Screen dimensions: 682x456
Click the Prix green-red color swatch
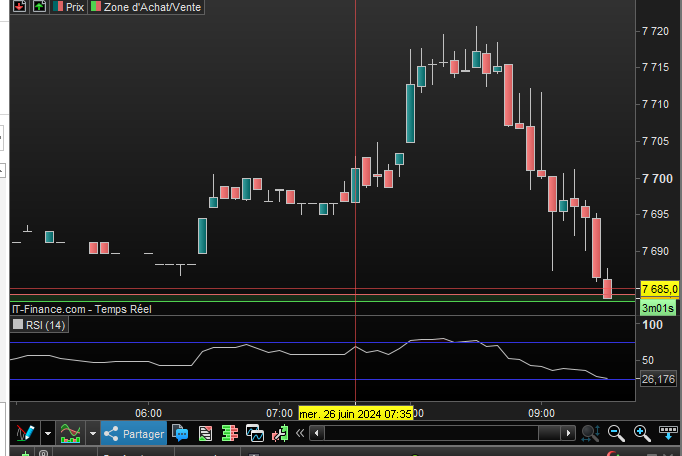(x=58, y=7)
